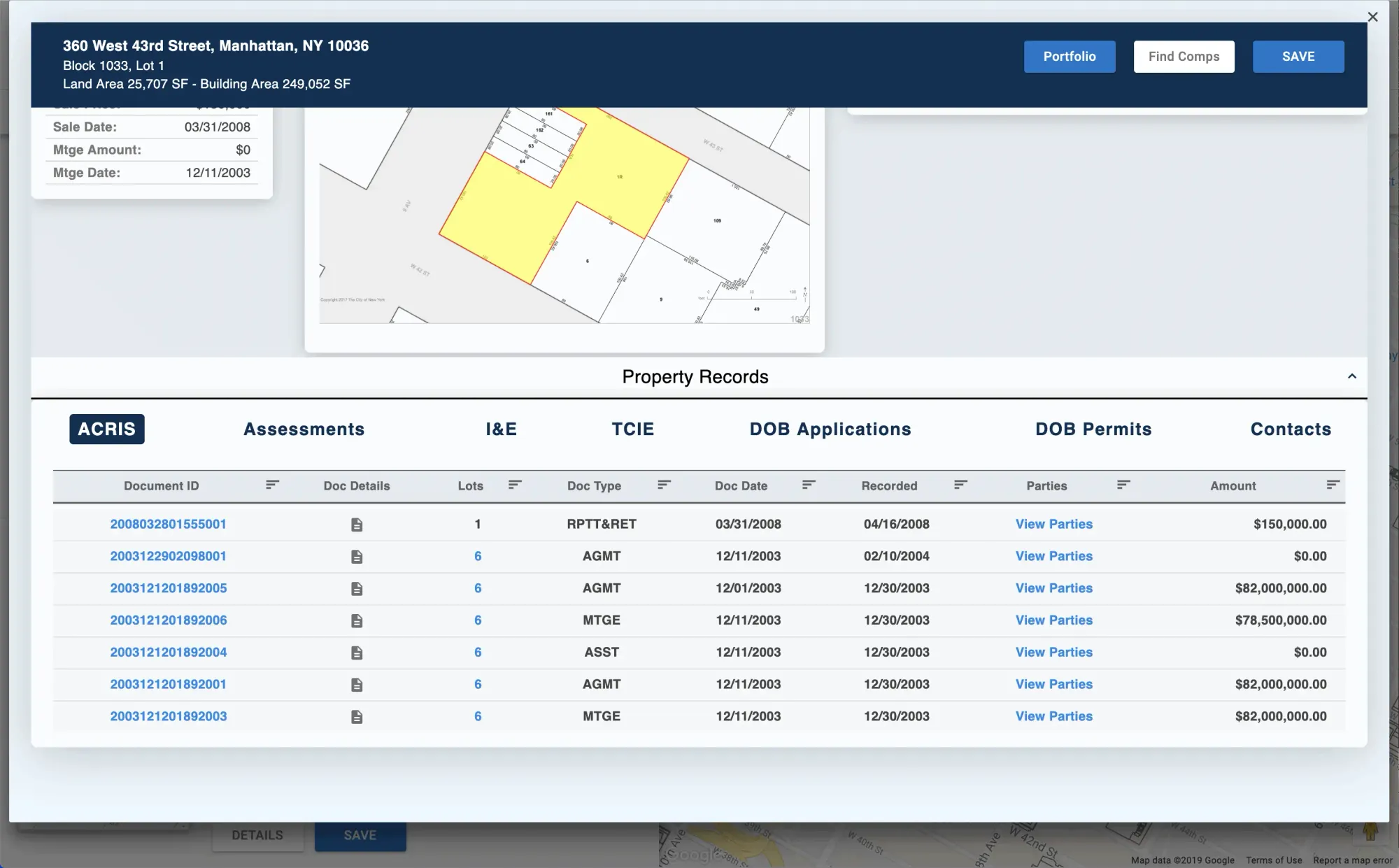Click the sort icon beside Document ID
The image size is (1399, 868).
point(272,485)
